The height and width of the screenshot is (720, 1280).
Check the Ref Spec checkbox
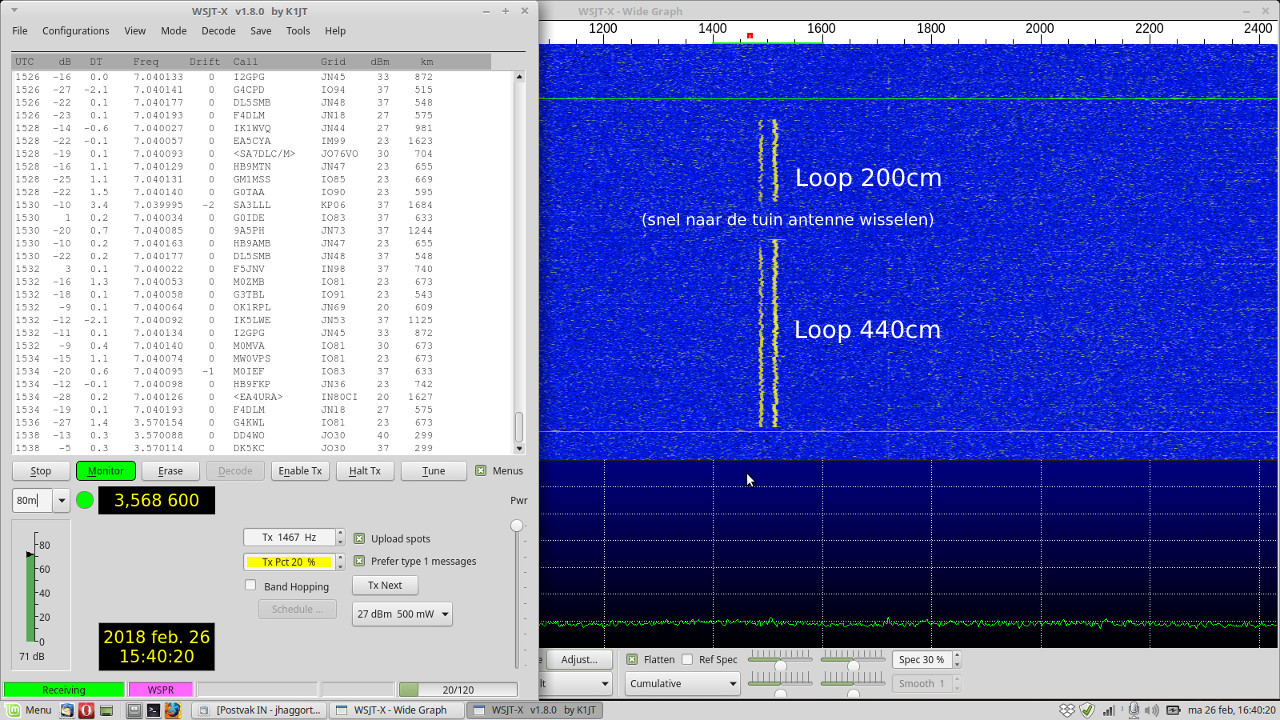(x=687, y=660)
